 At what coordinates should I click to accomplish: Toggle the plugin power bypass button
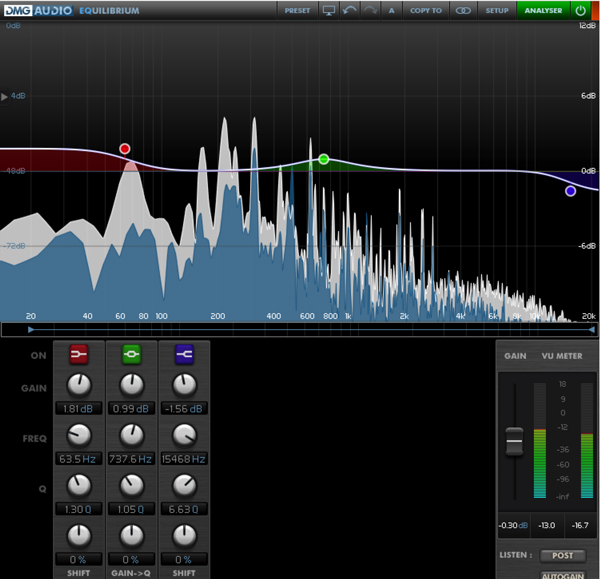[581, 10]
